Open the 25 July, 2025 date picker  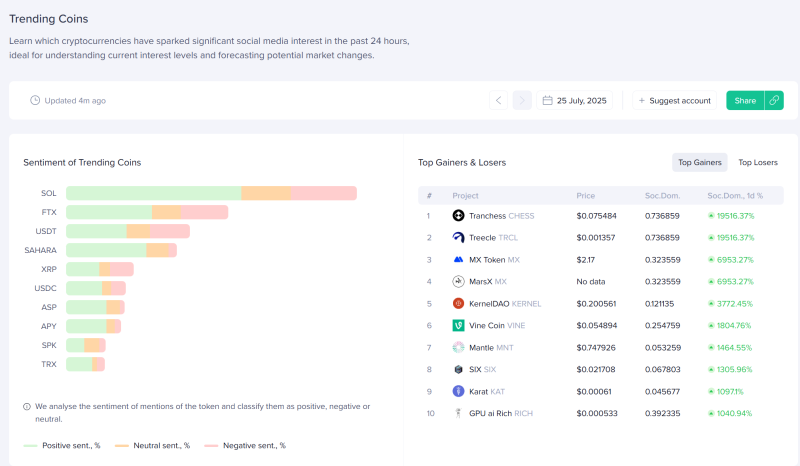click(x=574, y=101)
